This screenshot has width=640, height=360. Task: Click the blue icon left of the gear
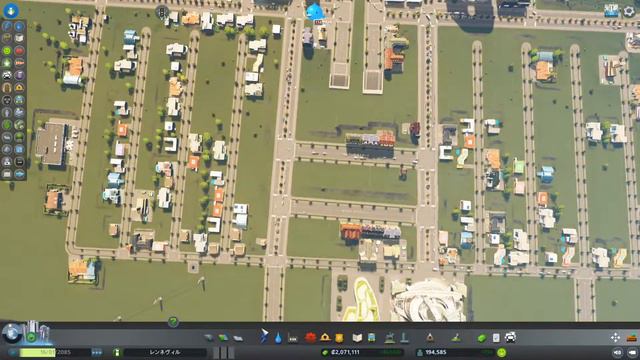click(x=611, y=11)
